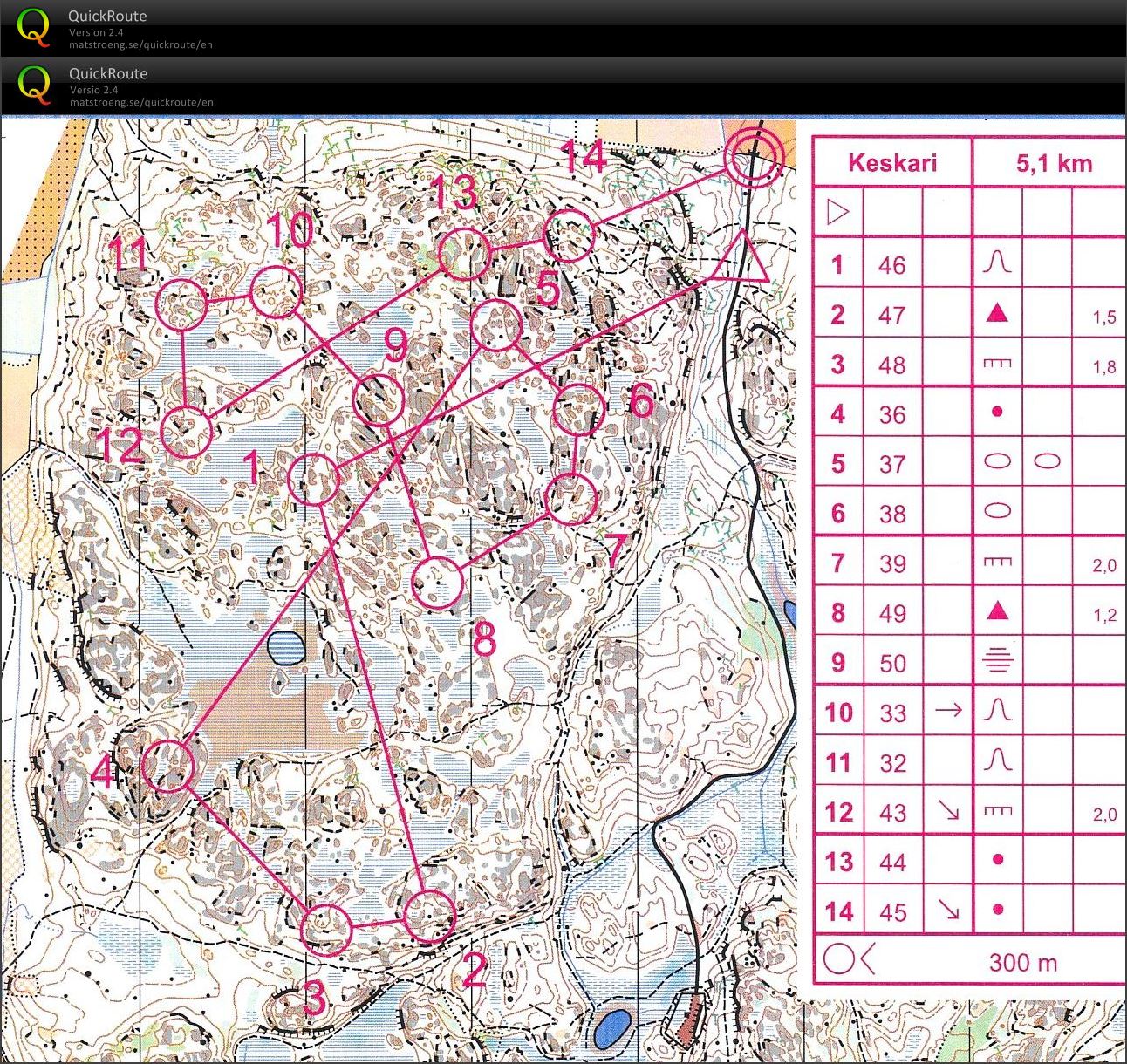Click the cliff symbol in row 3

(997, 363)
